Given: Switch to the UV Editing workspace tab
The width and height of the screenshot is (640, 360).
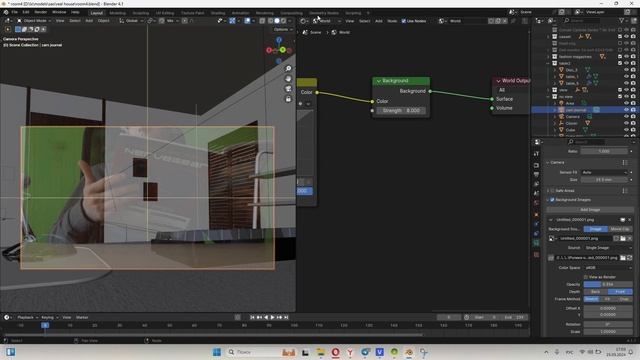Looking at the screenshot, I should click(164, 13).
